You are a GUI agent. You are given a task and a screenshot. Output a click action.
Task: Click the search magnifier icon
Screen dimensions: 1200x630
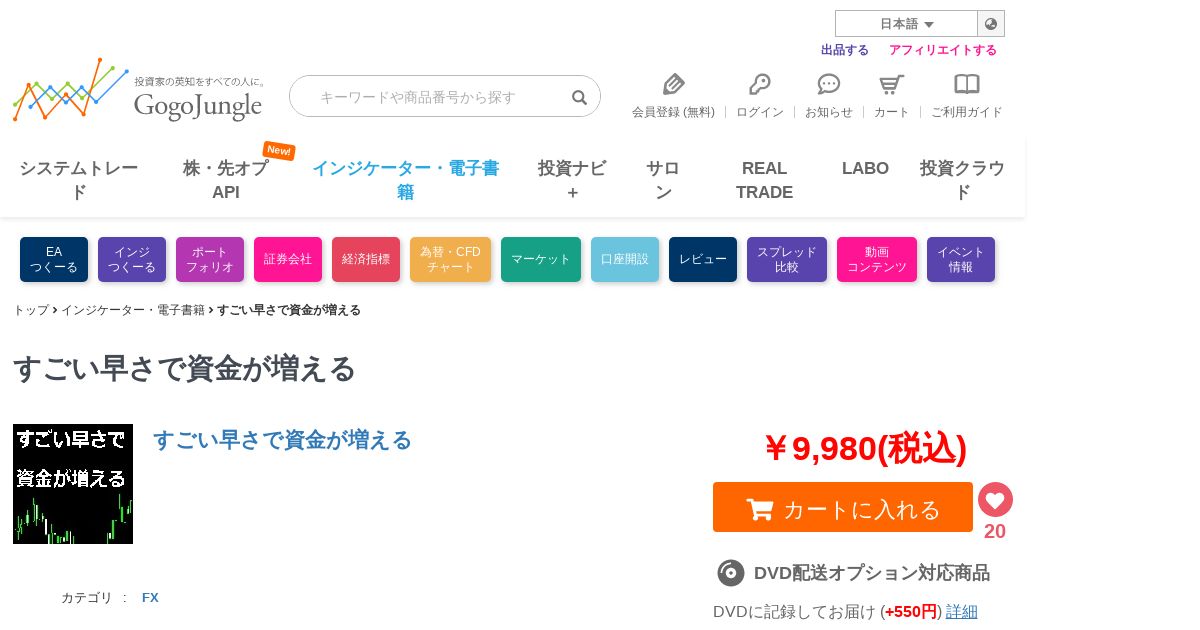(x=579, y=97)
